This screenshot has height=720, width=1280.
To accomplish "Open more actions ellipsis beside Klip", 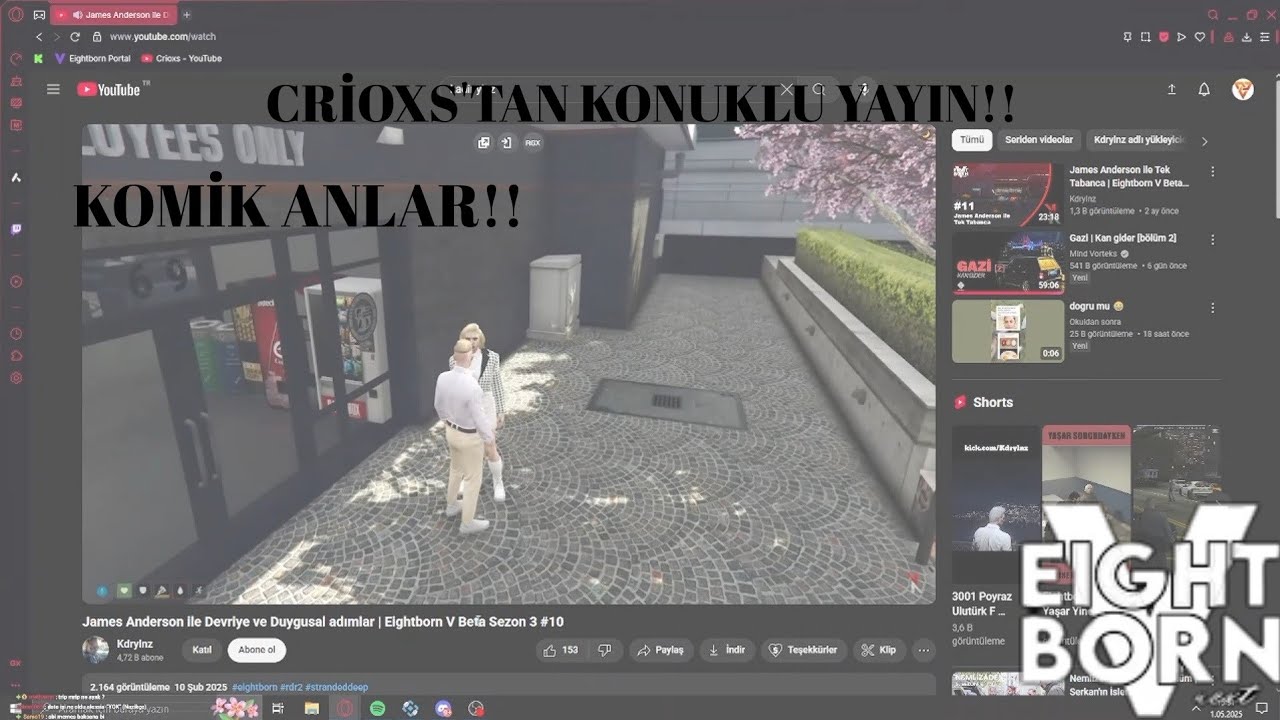I will point(924,650).
